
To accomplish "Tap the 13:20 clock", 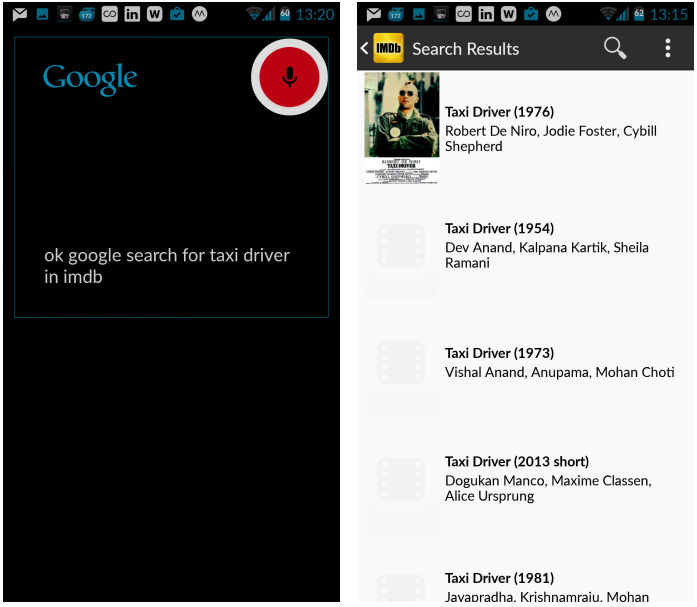I will (x=315, y=15).
